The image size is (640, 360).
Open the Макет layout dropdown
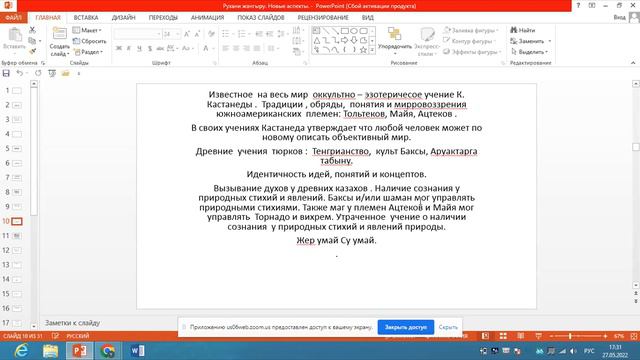pyautogui.click(x=87, y=30)
